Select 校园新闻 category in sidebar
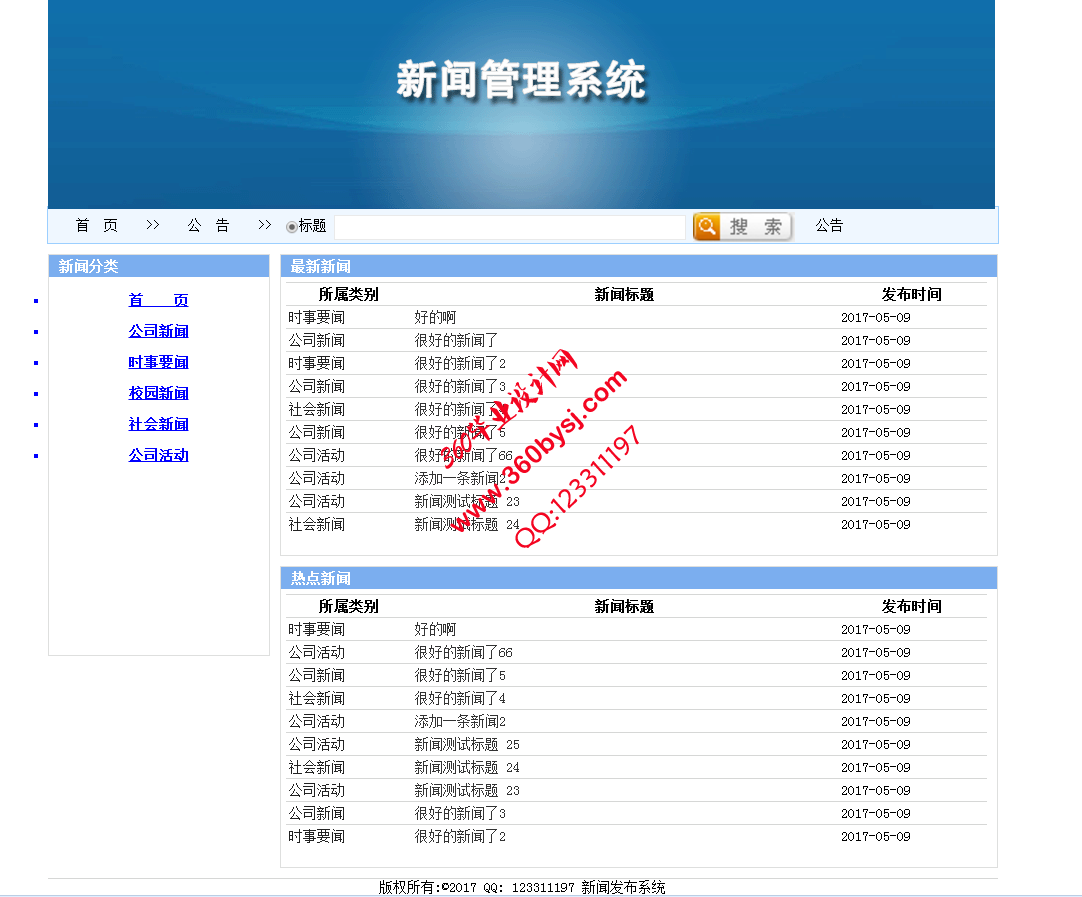This screenshot has width=1082, height=897. pos(158,393)
